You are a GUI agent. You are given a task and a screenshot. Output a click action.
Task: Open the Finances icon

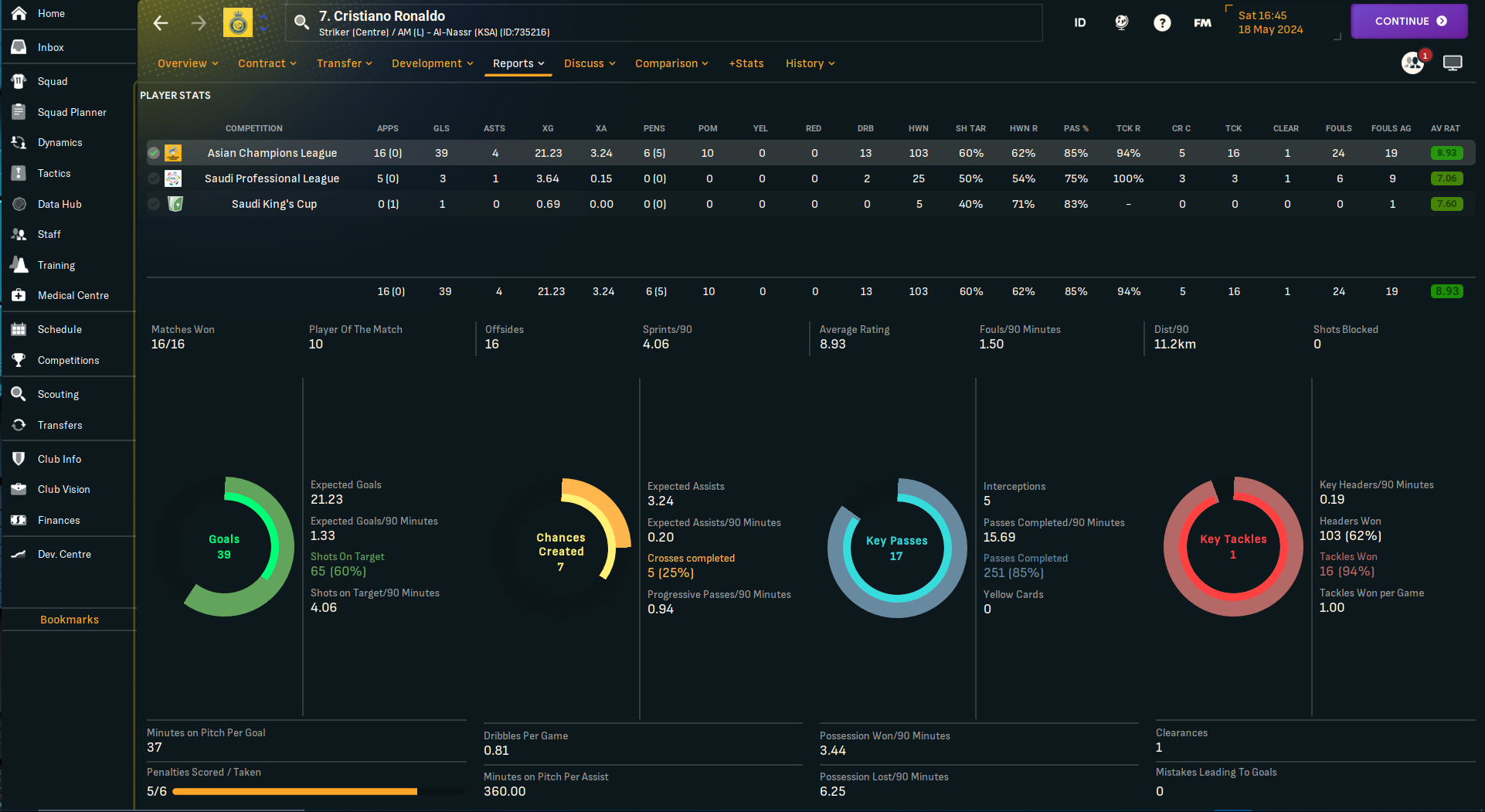coord(19,520)
